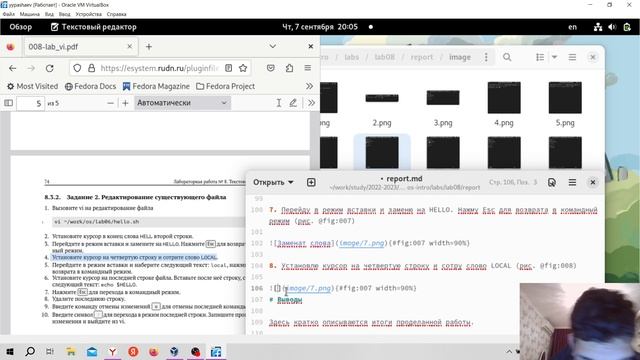
Task: Select the PDF text tool
Action: tap(278, 103)
